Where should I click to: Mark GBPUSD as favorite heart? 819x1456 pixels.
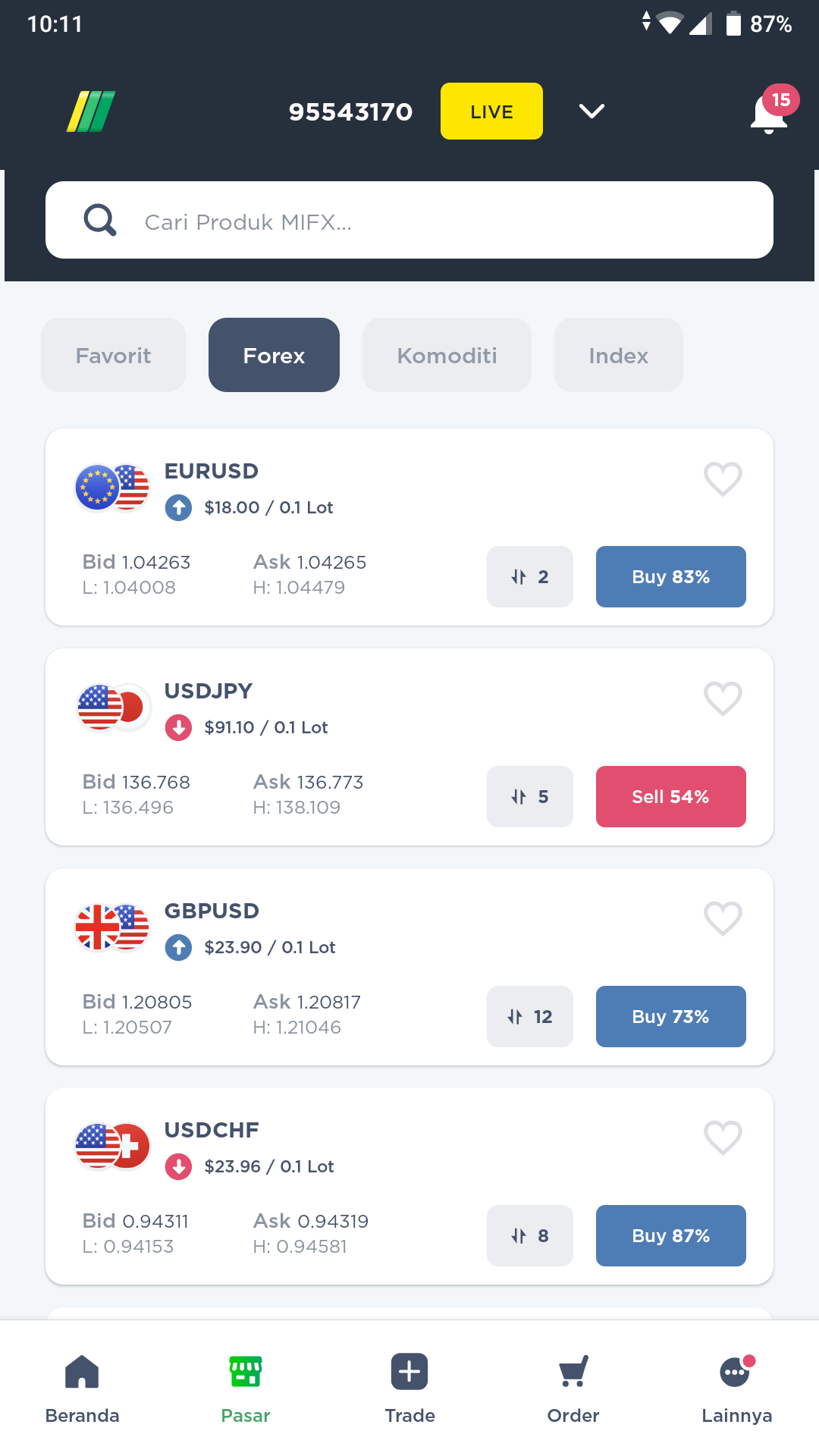[723, 919]
